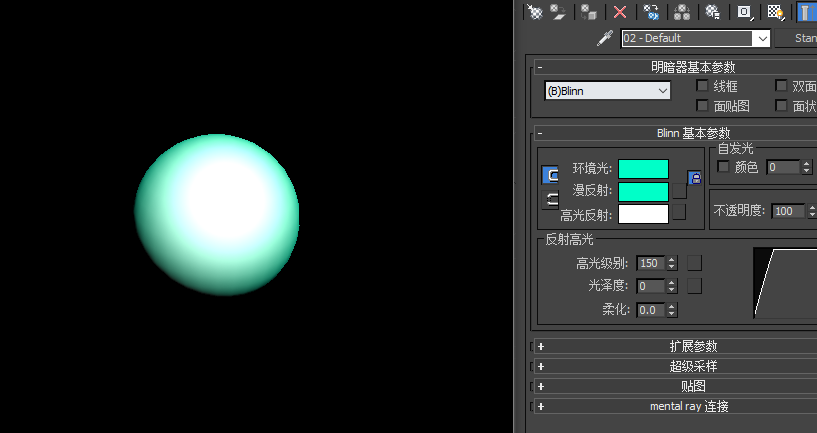This screenshot has height=433, width=817.
Task: Enable the 线框 wireframe checkbox
Action: click(702, 85)
